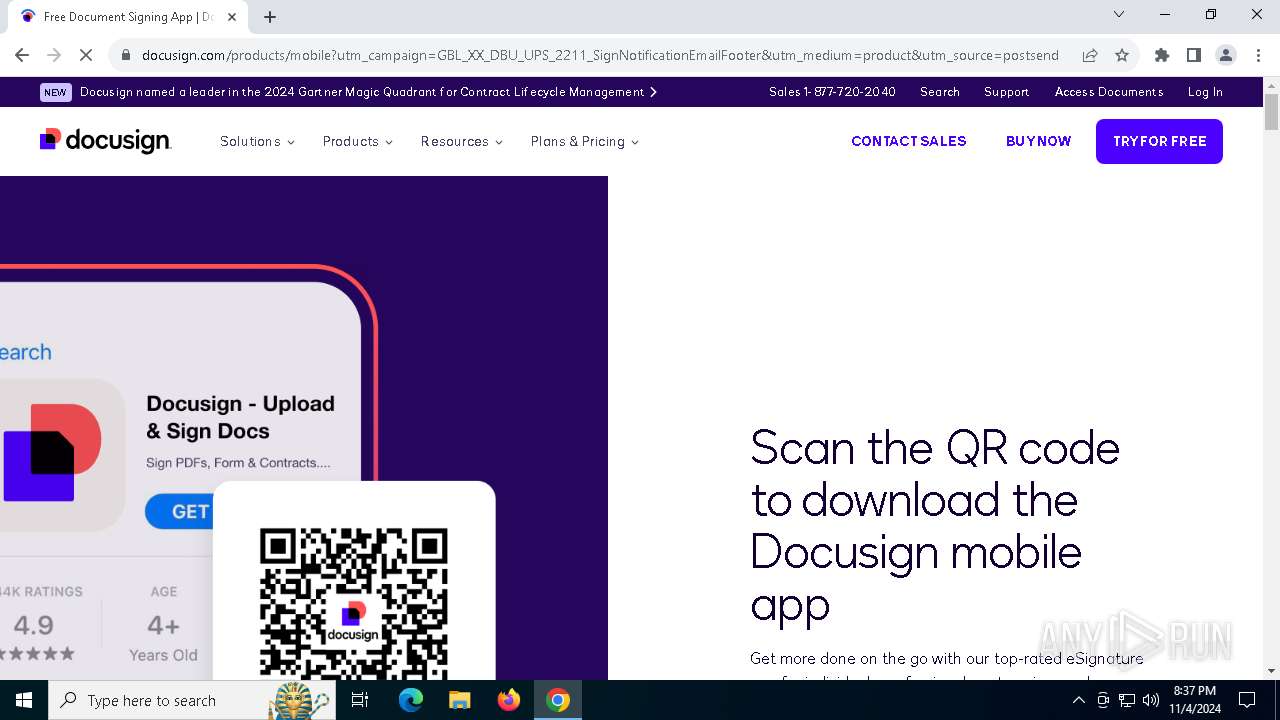Click the CONTACT SALES link
The image size is (1280, 720).
(908, 141)
